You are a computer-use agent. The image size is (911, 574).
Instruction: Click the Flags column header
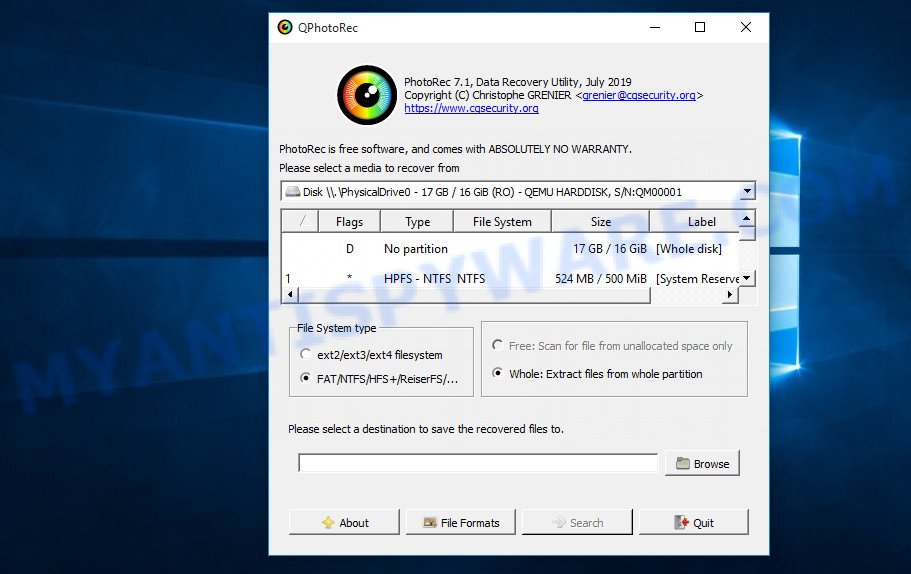[x=349, y=222]
